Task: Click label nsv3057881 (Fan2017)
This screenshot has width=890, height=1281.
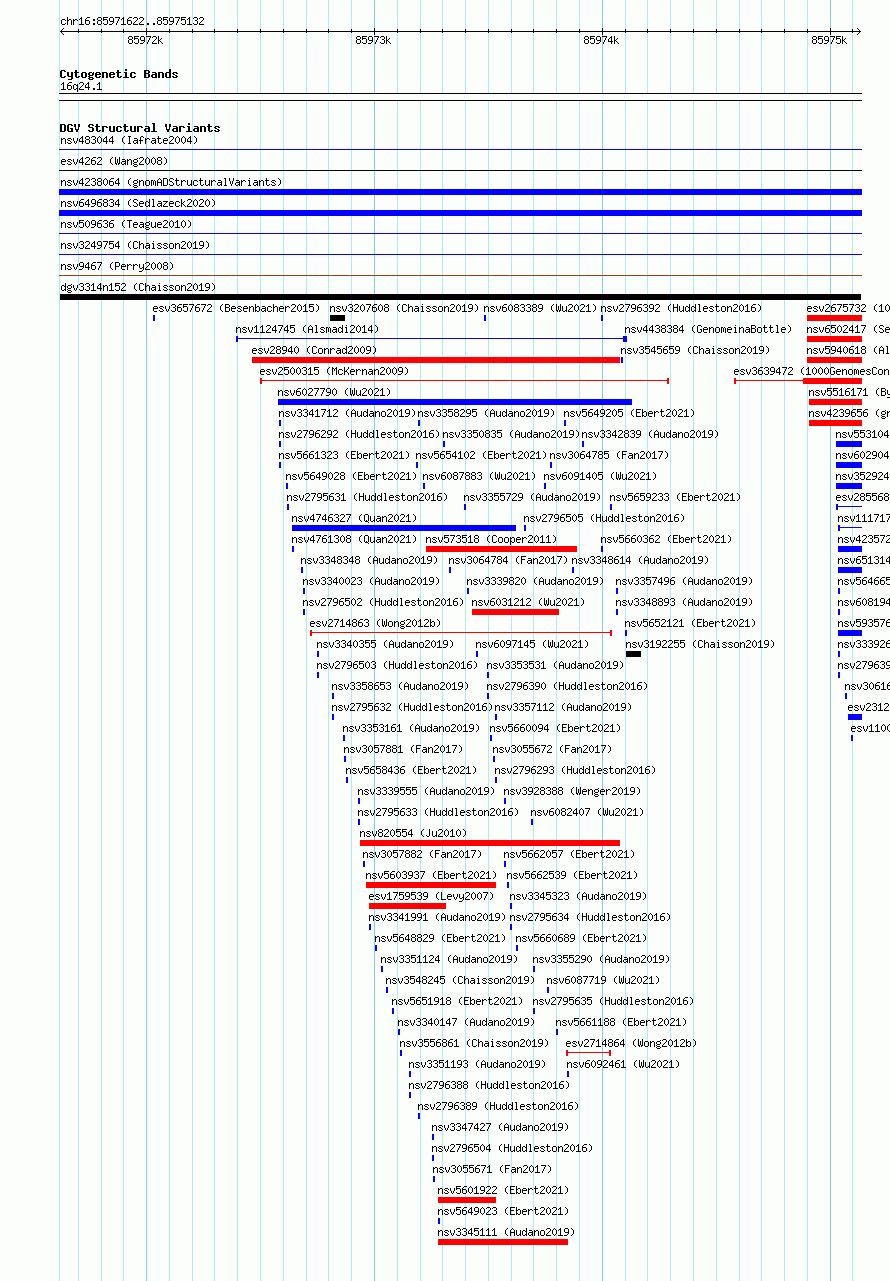Action: pyautogui.click(x=404, y=749)
